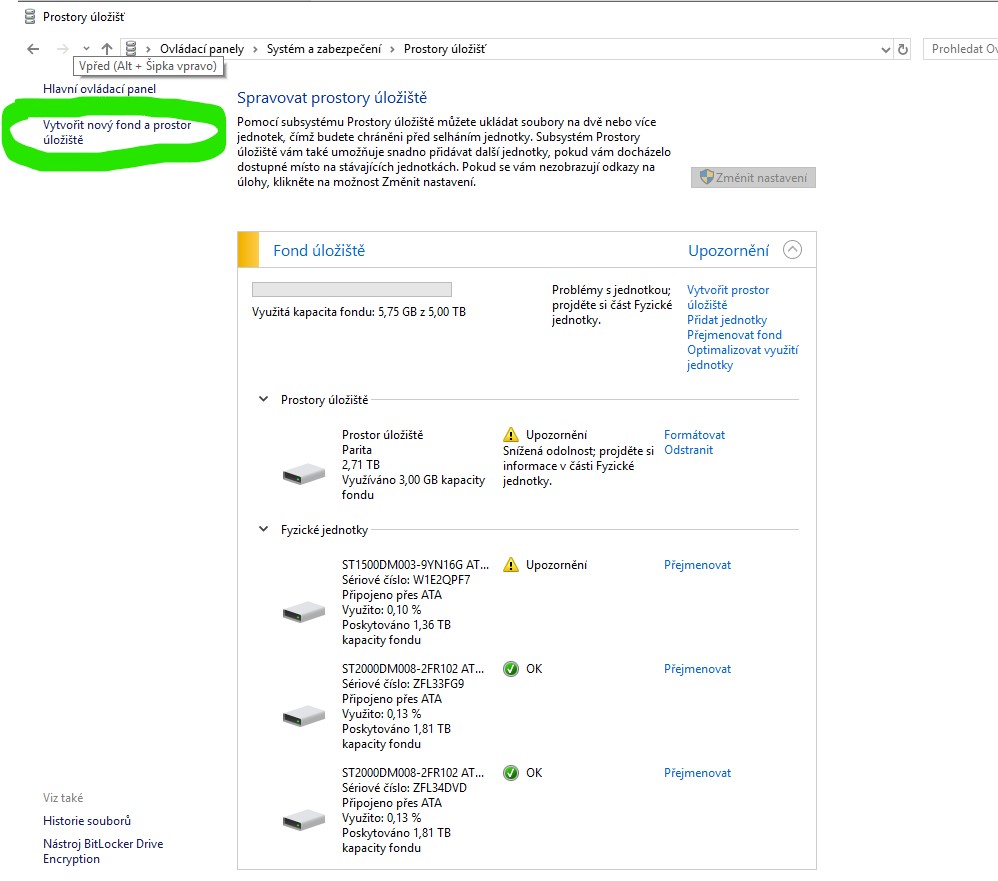998x881 pixels.
Task: Select Prostory úložišť breadcrumb
Action: click(x=445, y=49)
